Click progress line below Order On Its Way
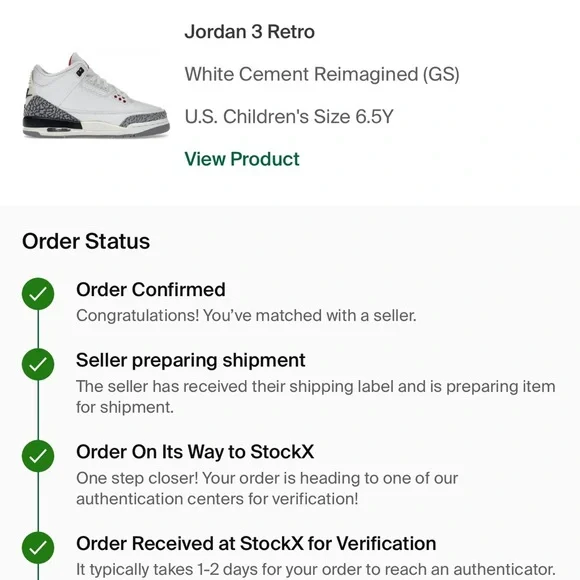 [38, 502]
